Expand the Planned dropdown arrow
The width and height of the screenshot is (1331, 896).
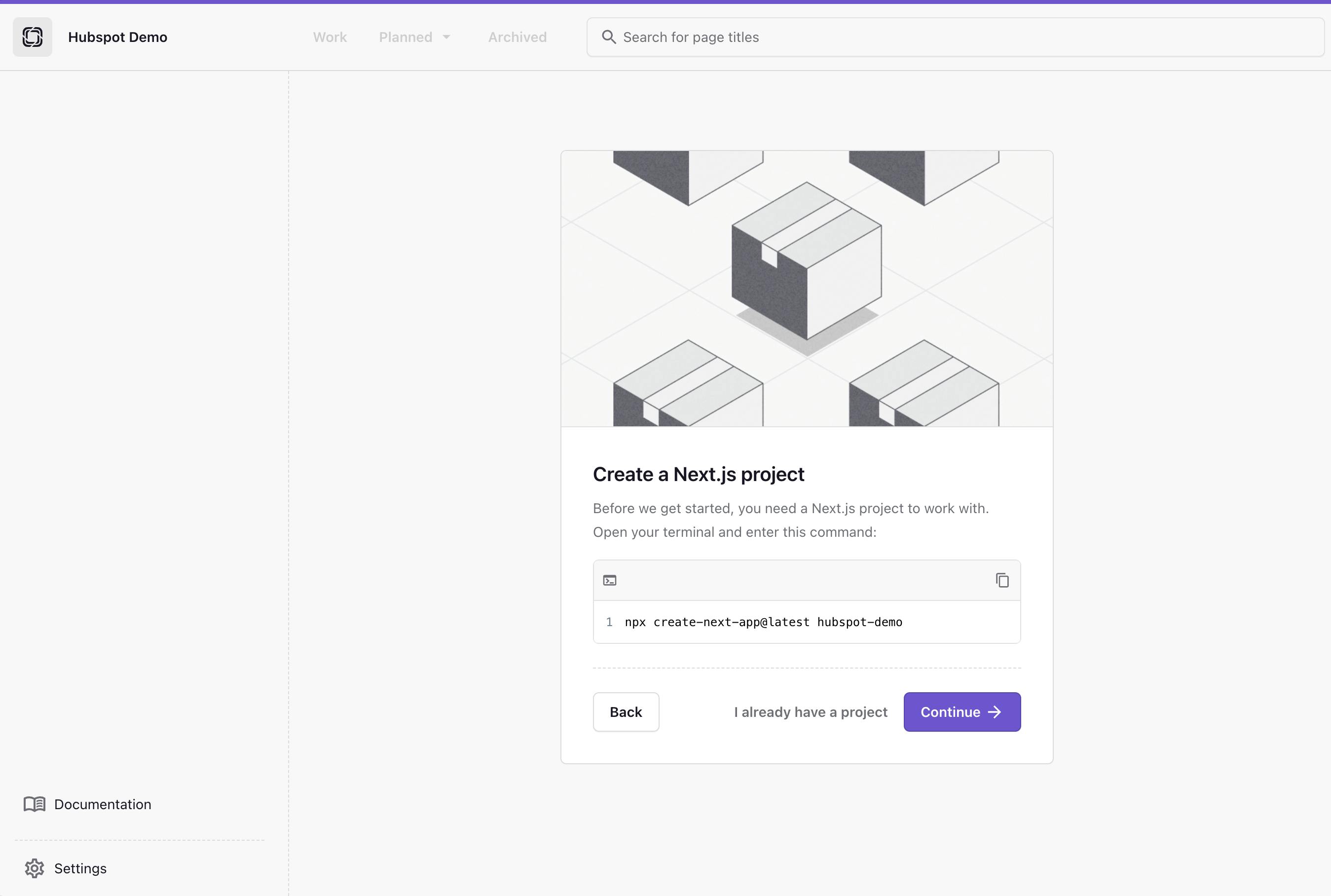tap(447, 37)
